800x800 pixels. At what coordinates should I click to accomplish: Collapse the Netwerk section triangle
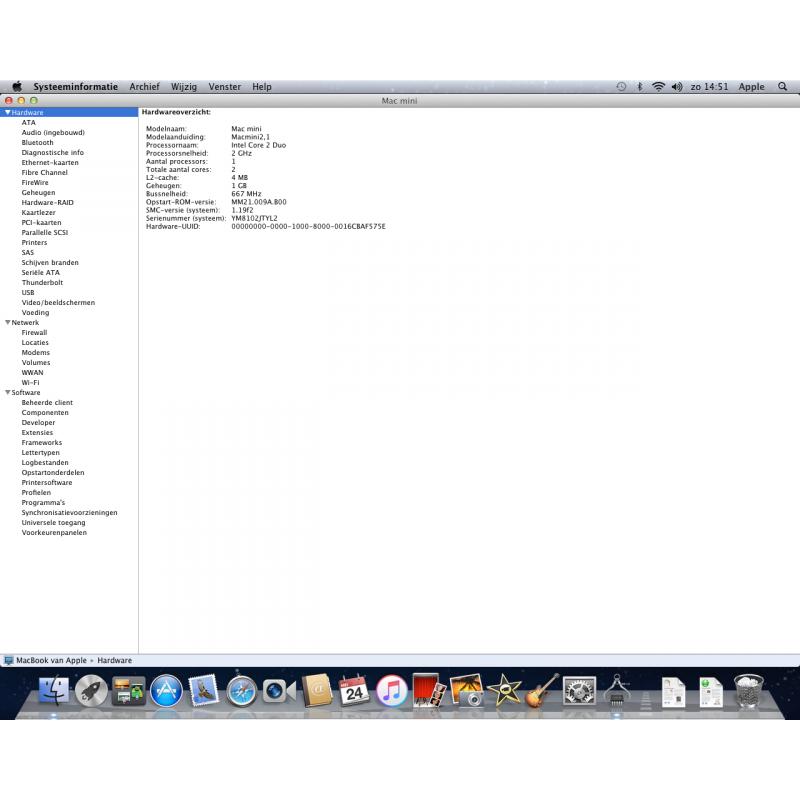point(7,322)
